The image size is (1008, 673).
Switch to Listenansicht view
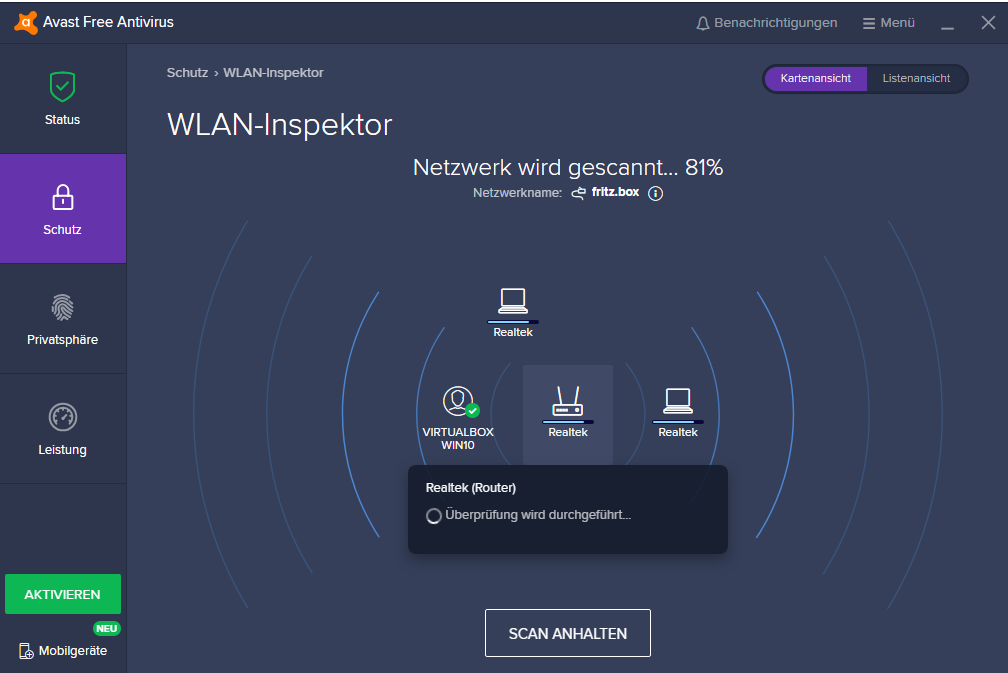pos(916,78)
